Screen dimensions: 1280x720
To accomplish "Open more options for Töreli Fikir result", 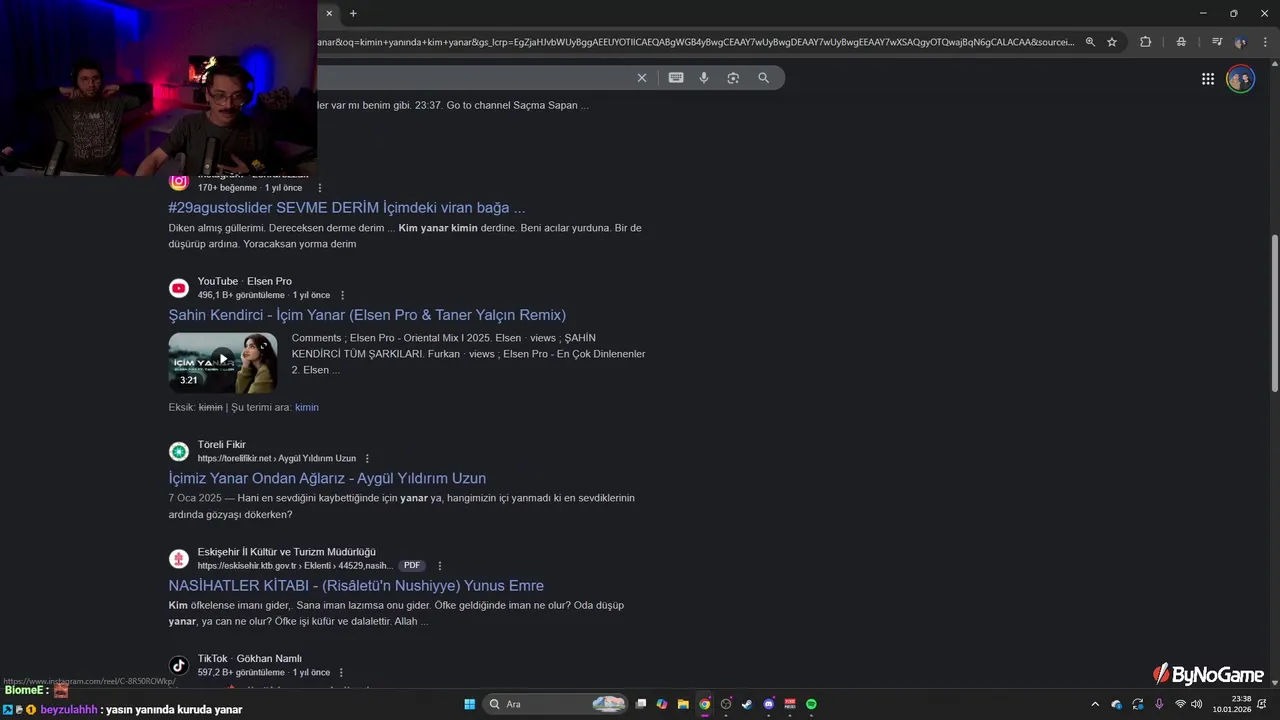I will click(367, 458).
